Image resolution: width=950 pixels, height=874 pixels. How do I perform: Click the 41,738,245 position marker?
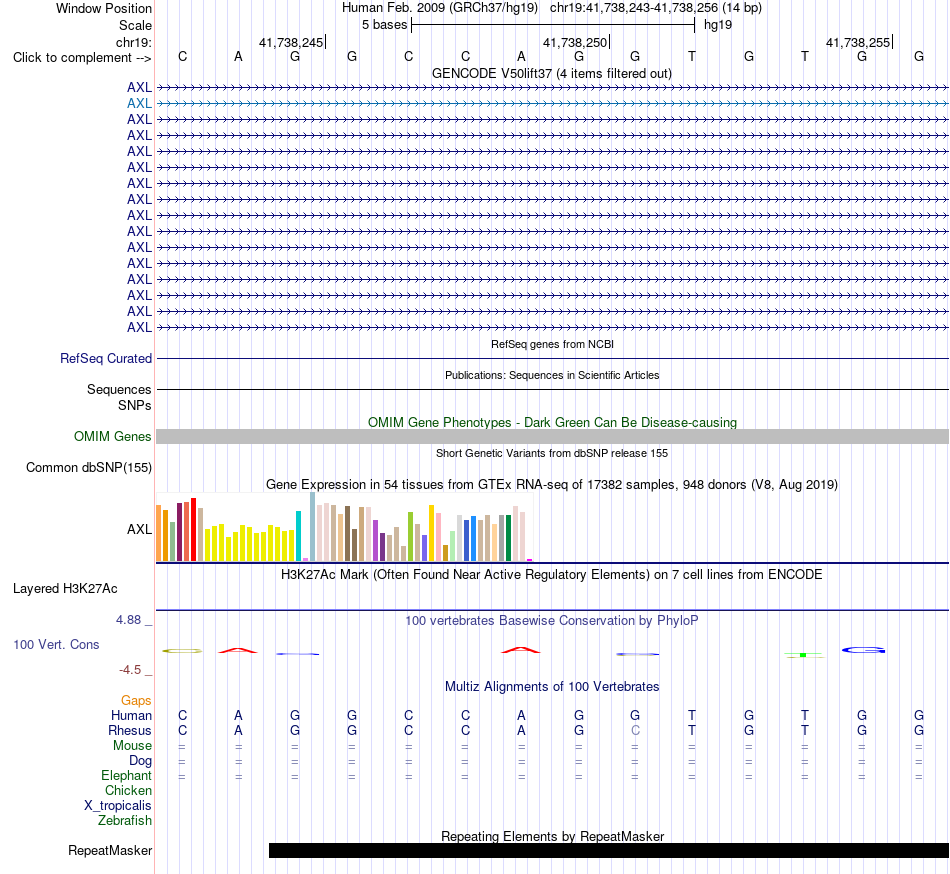pyautogui.click(x=291, y=42)
